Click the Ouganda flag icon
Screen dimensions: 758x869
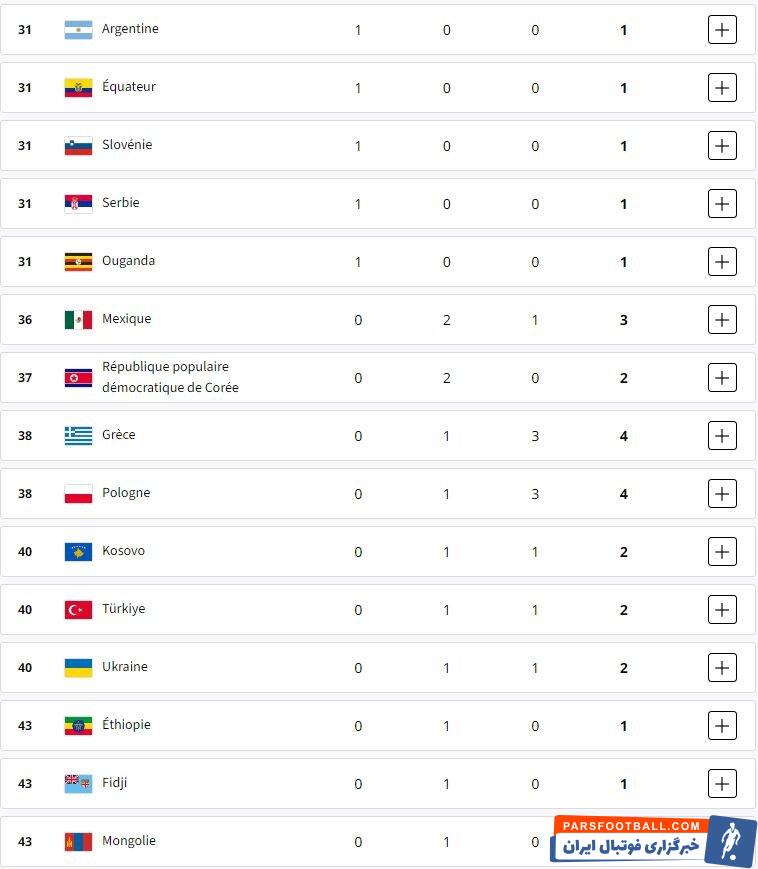78,262
